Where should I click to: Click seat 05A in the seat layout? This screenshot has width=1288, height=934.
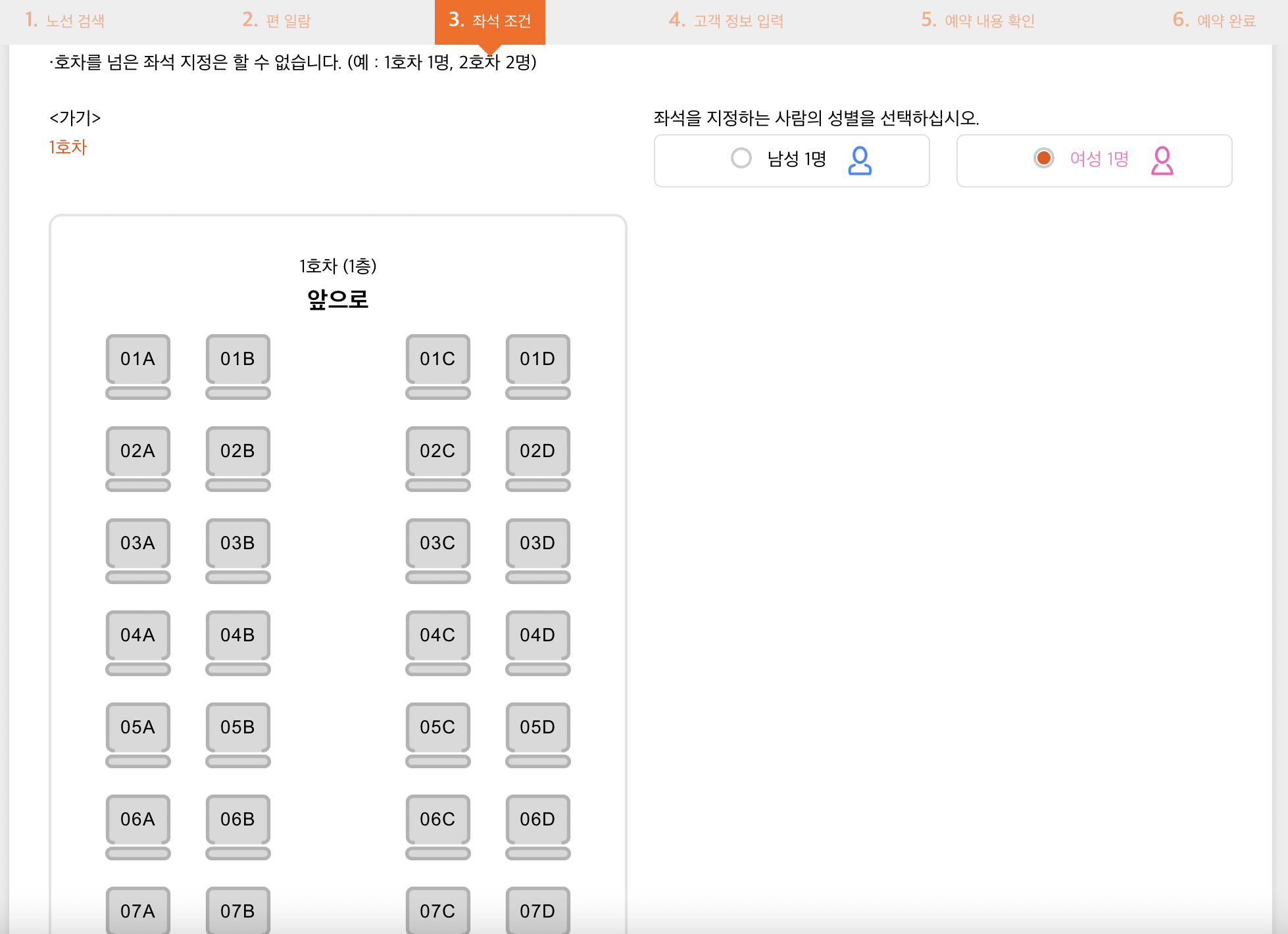pos(137,728)
